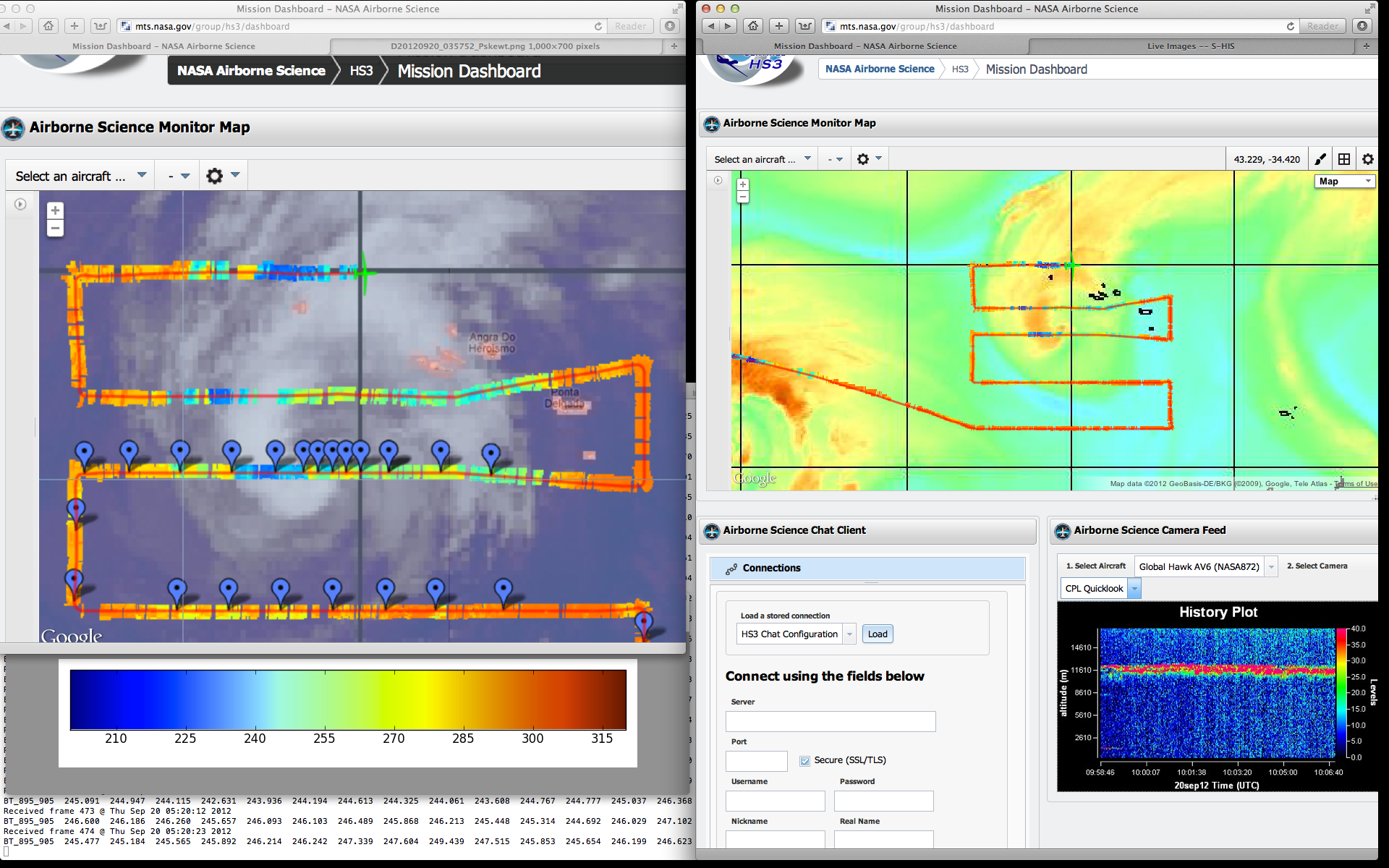
Task: Click the brightness temperature color bar
Action: pos(348,699)
